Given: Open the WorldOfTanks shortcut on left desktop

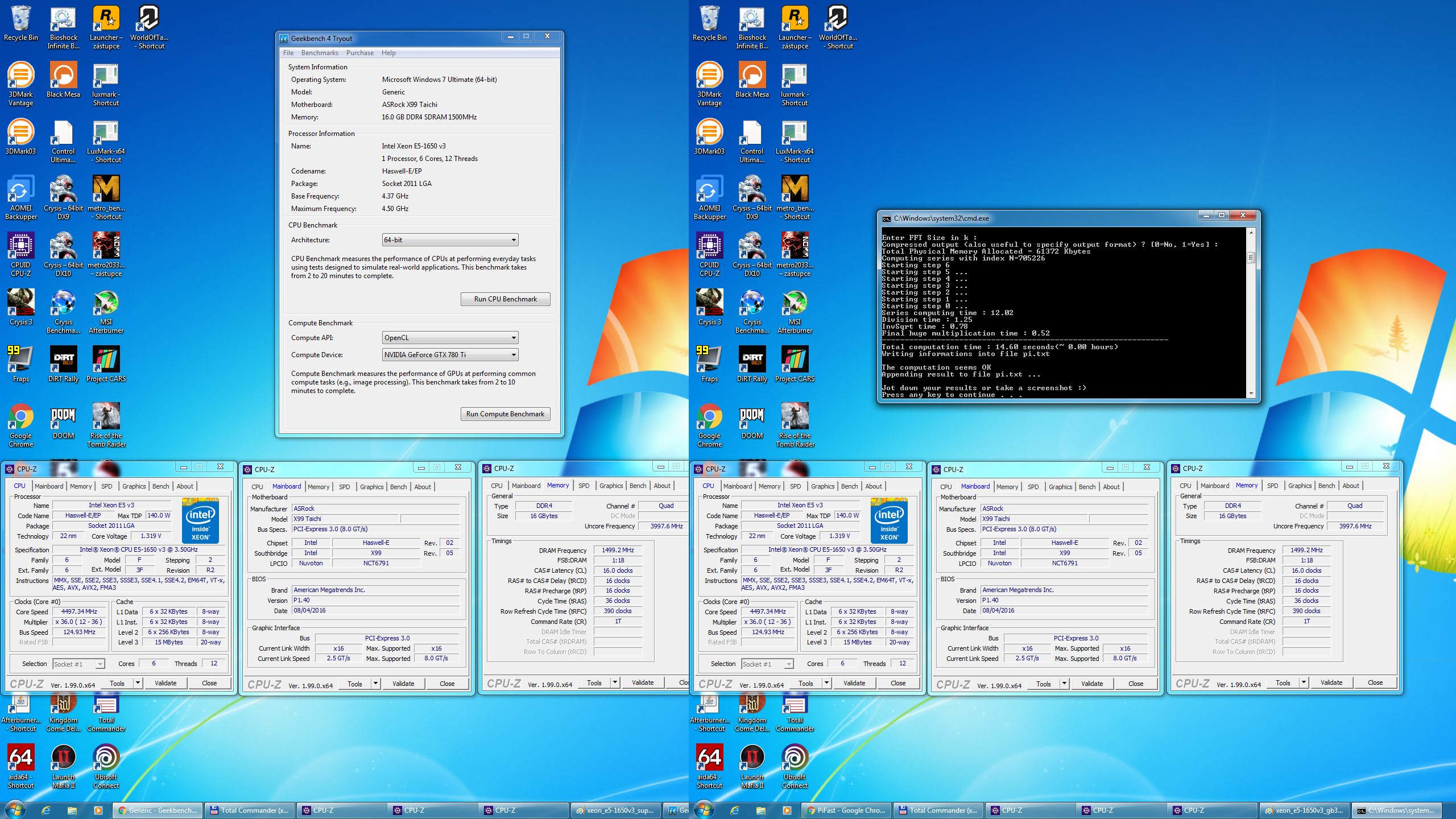Looking at the screenshot, I should (x=149, y=27).
